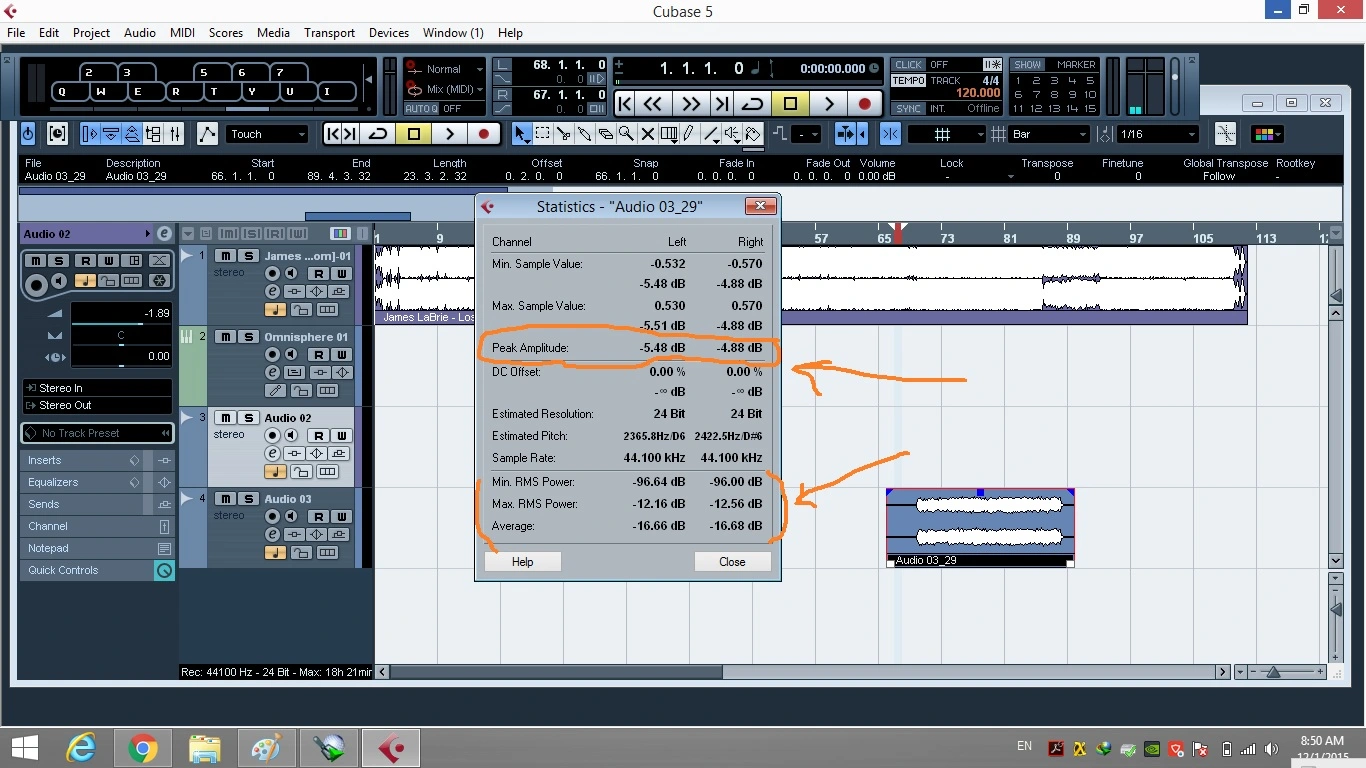Open the Devices menu
The height and width of the screenshot is (768, 1366).
click(x=388, y=32)
